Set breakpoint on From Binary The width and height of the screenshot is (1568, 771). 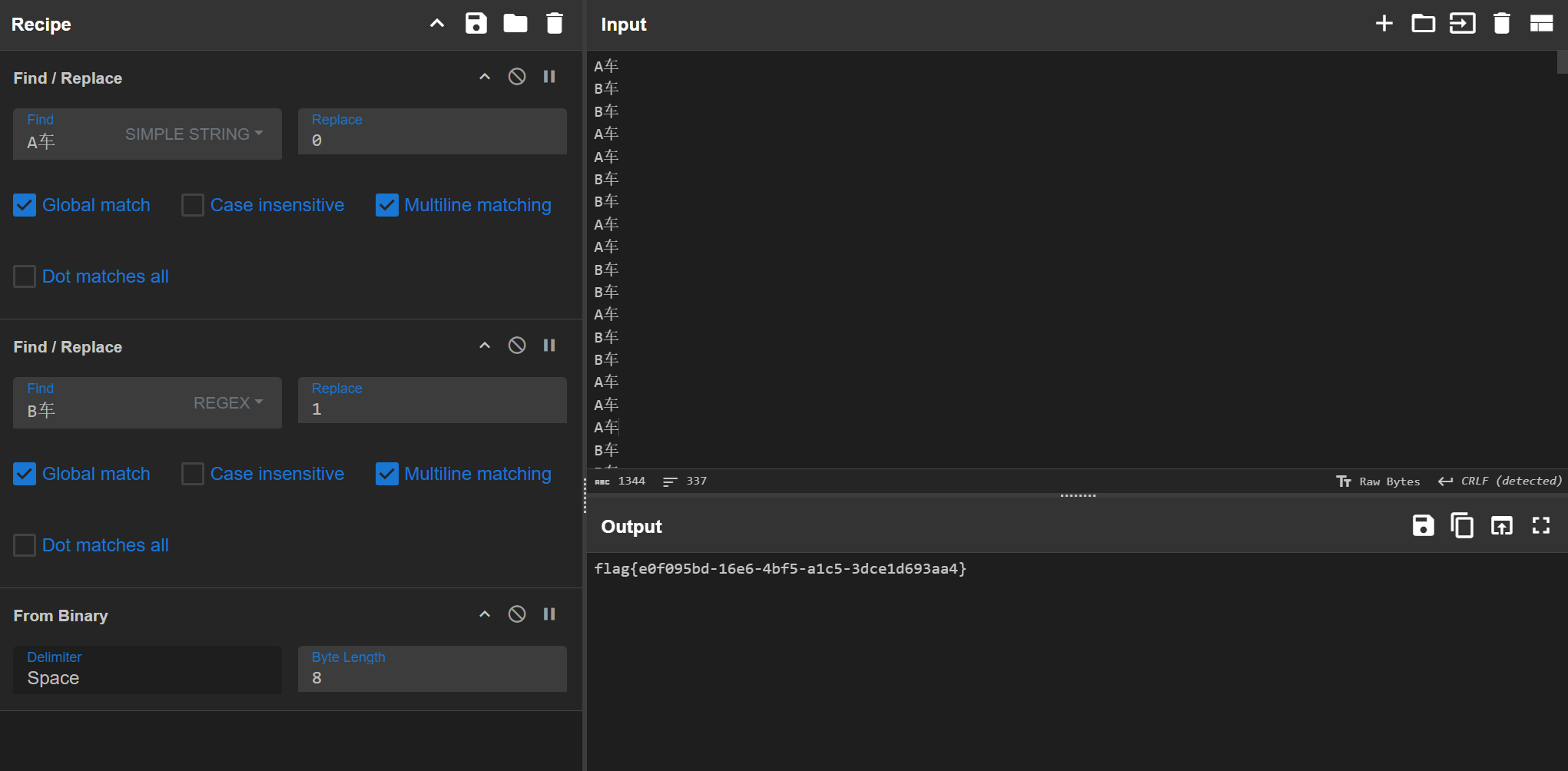(x=549, y=614)
